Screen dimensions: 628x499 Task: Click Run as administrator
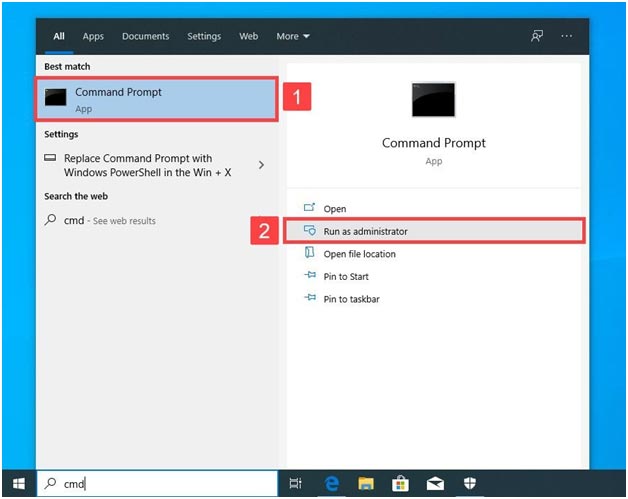click(365, 231)
